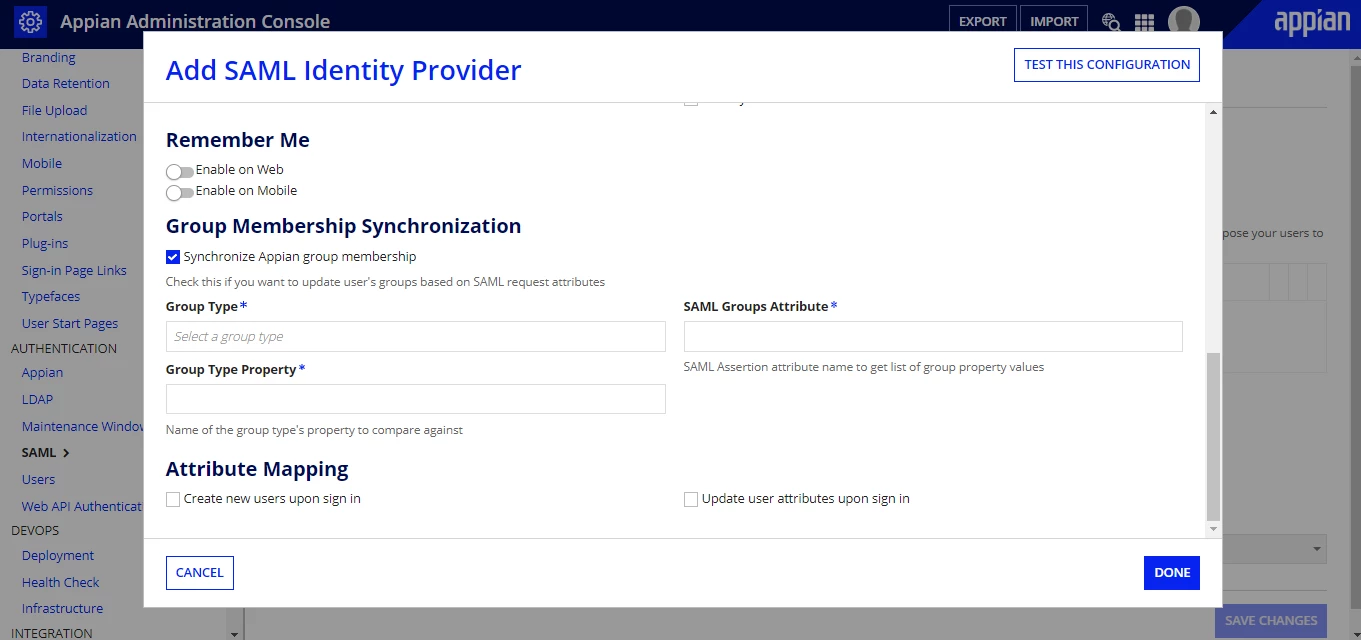Click the Done button
This screenshot has height=640, width=1361.
[x=1172, y=573]
